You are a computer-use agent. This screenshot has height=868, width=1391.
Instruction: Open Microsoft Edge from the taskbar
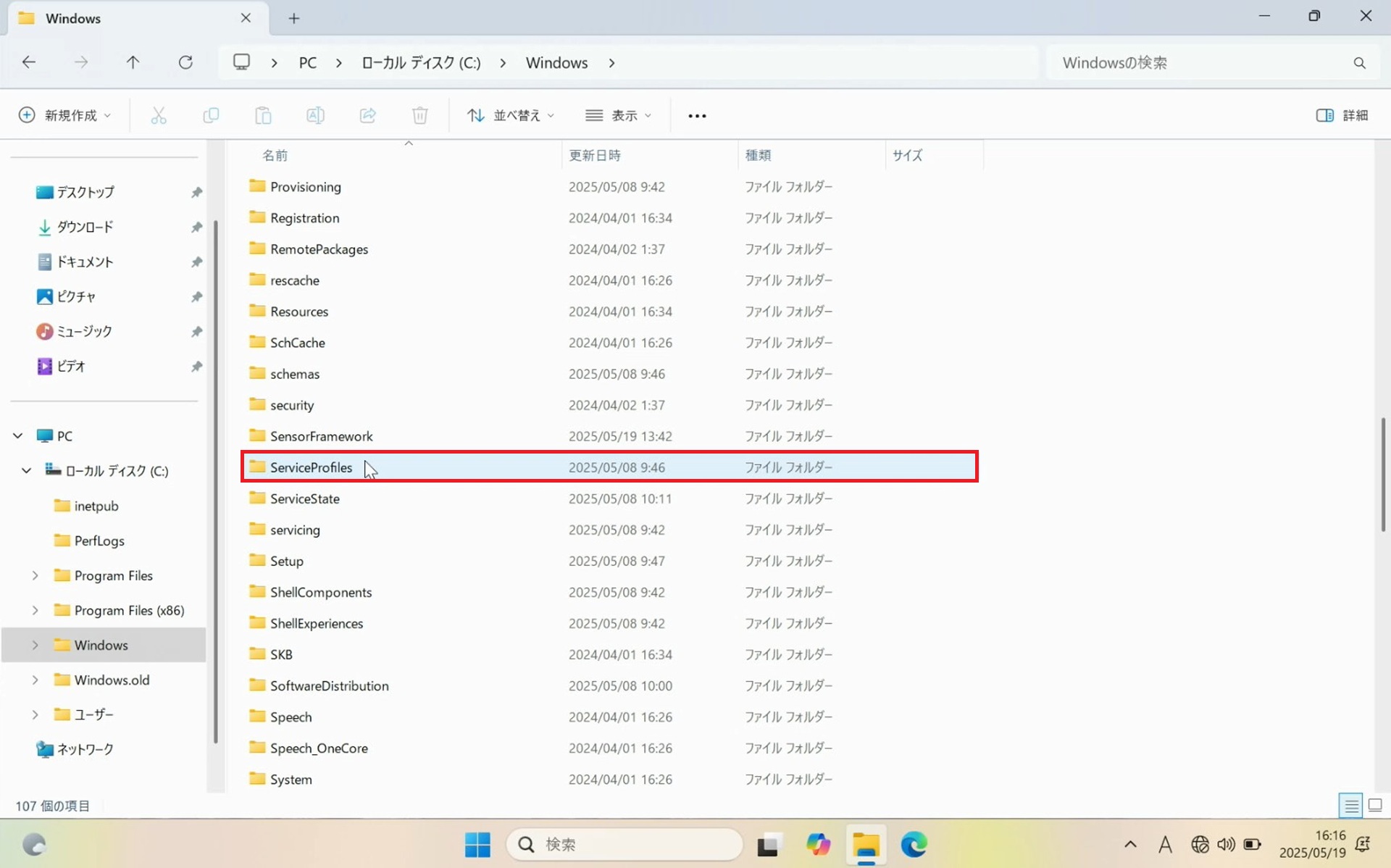click(914, 844)
